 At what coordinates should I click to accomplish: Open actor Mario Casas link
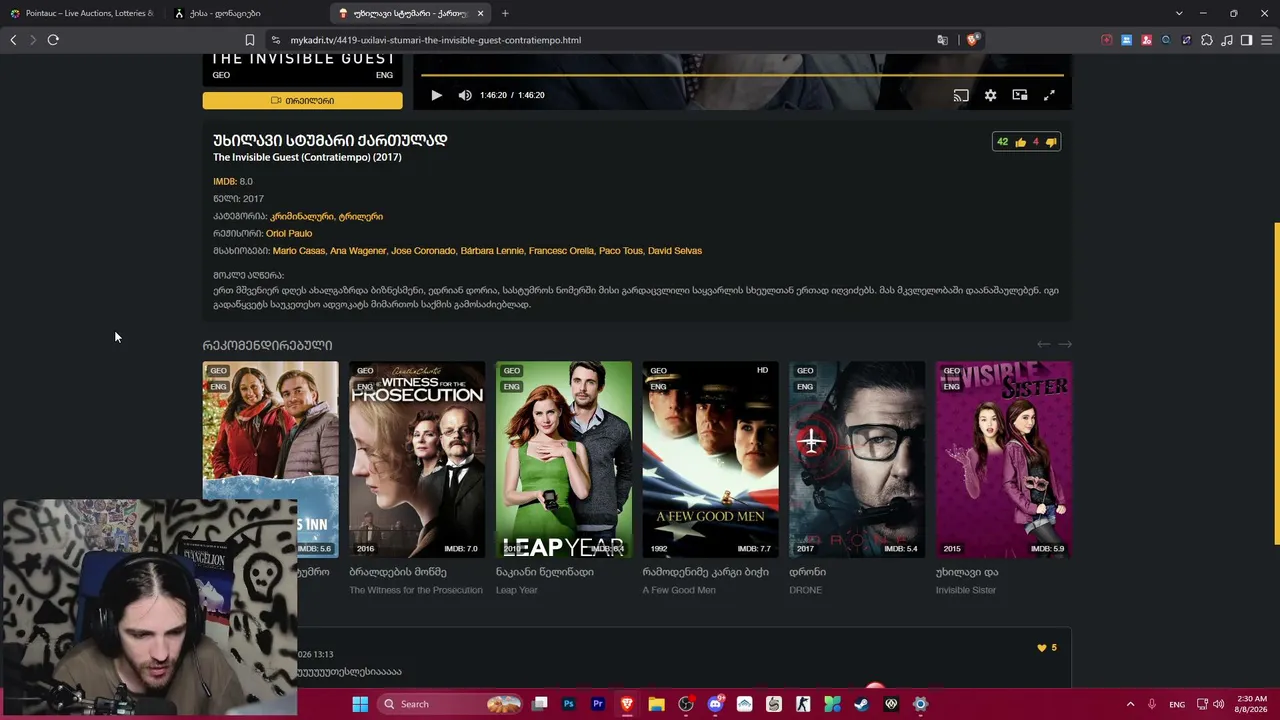299,251
